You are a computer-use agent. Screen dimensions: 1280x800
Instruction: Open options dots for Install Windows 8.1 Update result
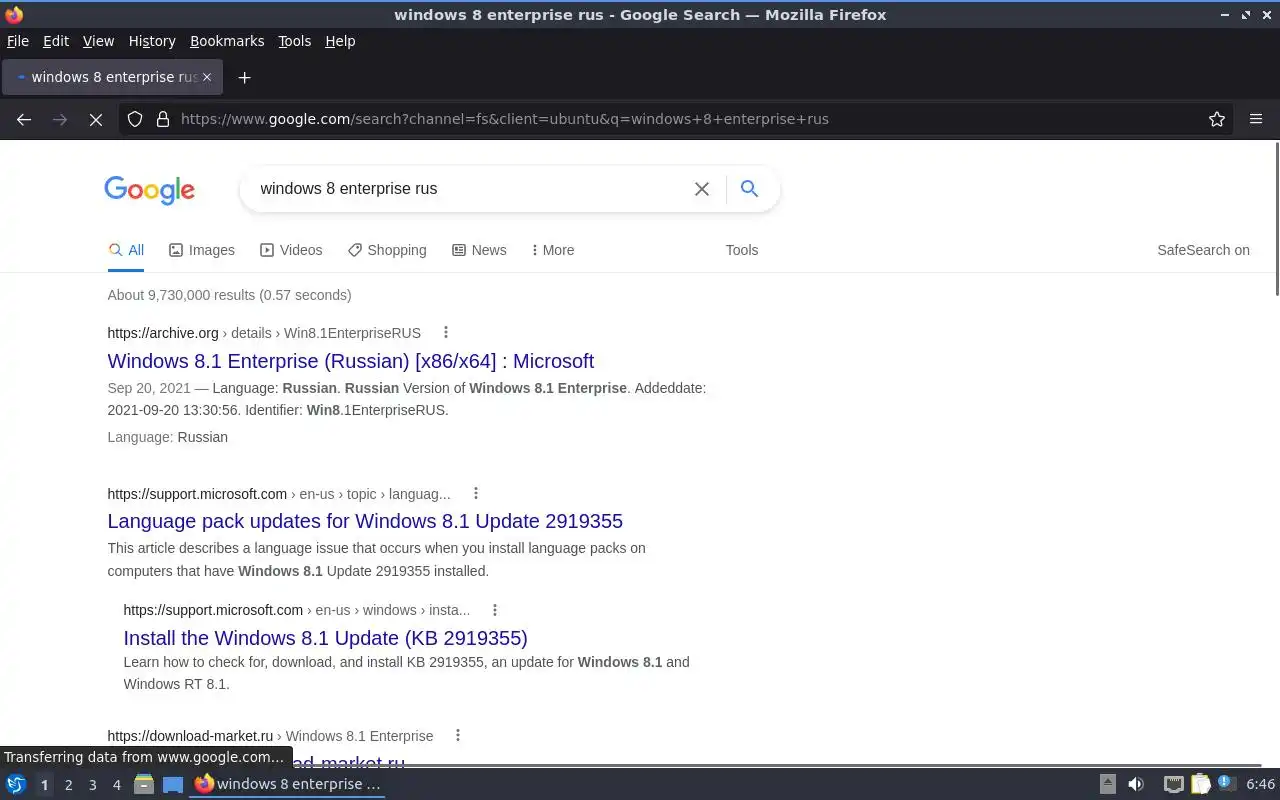click(x=495, y=609)
